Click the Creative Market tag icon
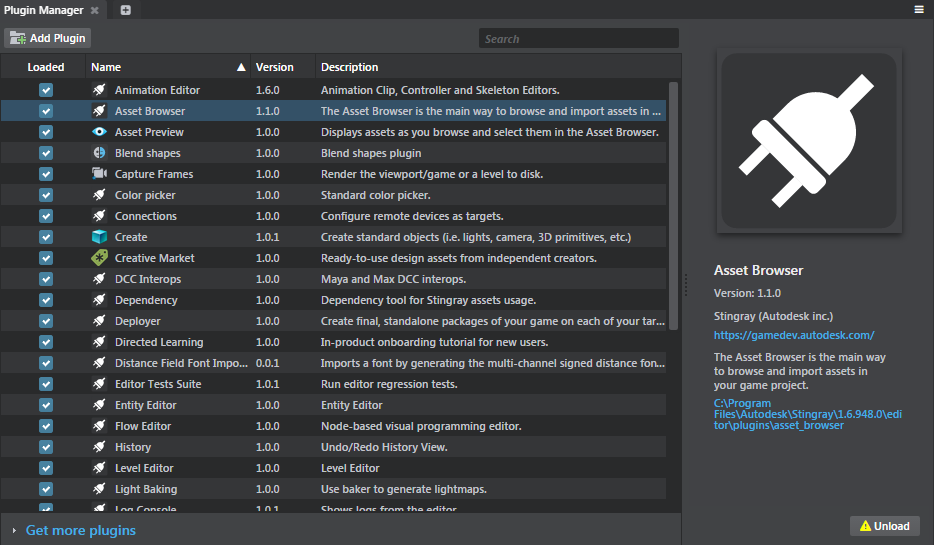934x545 pixels. coord(99,258)
